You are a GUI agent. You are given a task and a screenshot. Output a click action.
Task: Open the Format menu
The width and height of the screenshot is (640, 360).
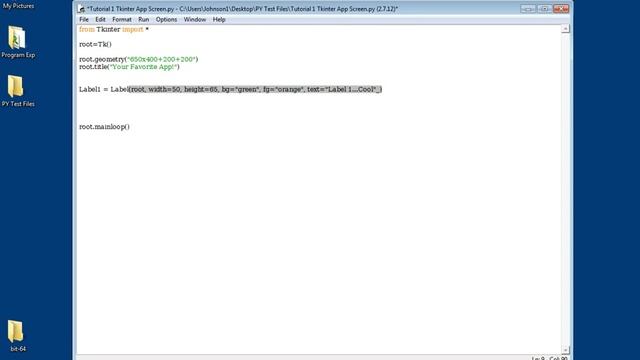tap(122, 19)
